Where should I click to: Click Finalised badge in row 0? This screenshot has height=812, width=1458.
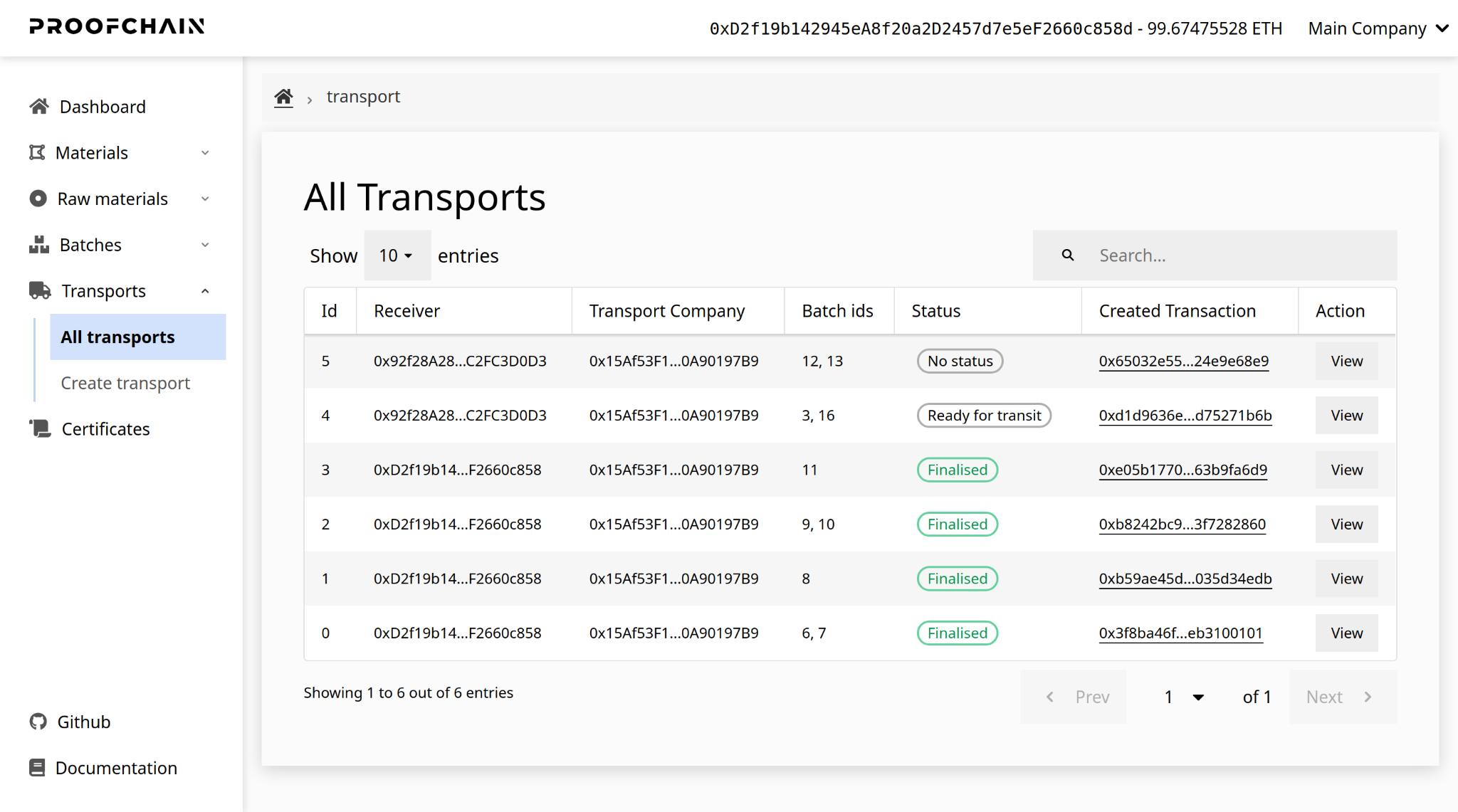click(957, 633)
